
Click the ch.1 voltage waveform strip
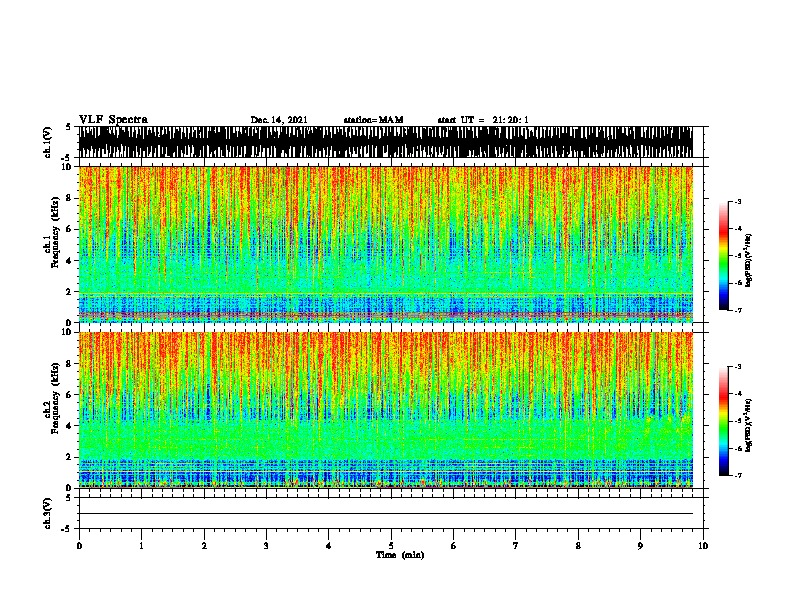(x=385, y=142)
